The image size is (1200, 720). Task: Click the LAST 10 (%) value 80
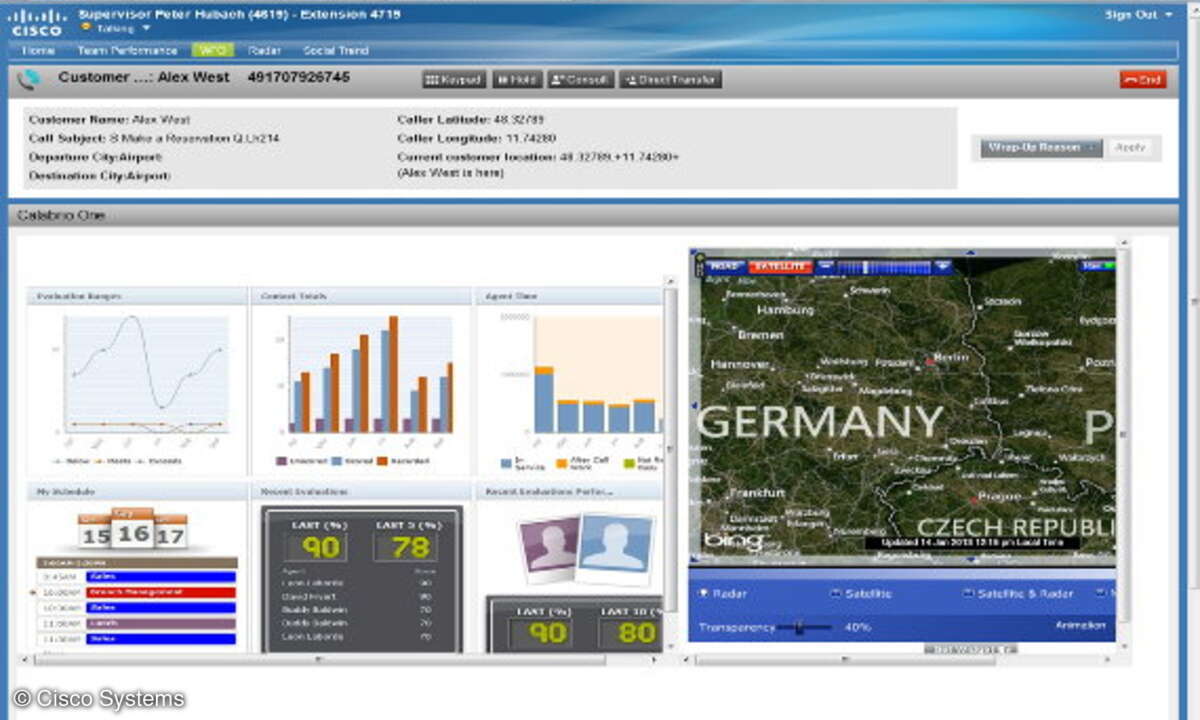[632, 633]
